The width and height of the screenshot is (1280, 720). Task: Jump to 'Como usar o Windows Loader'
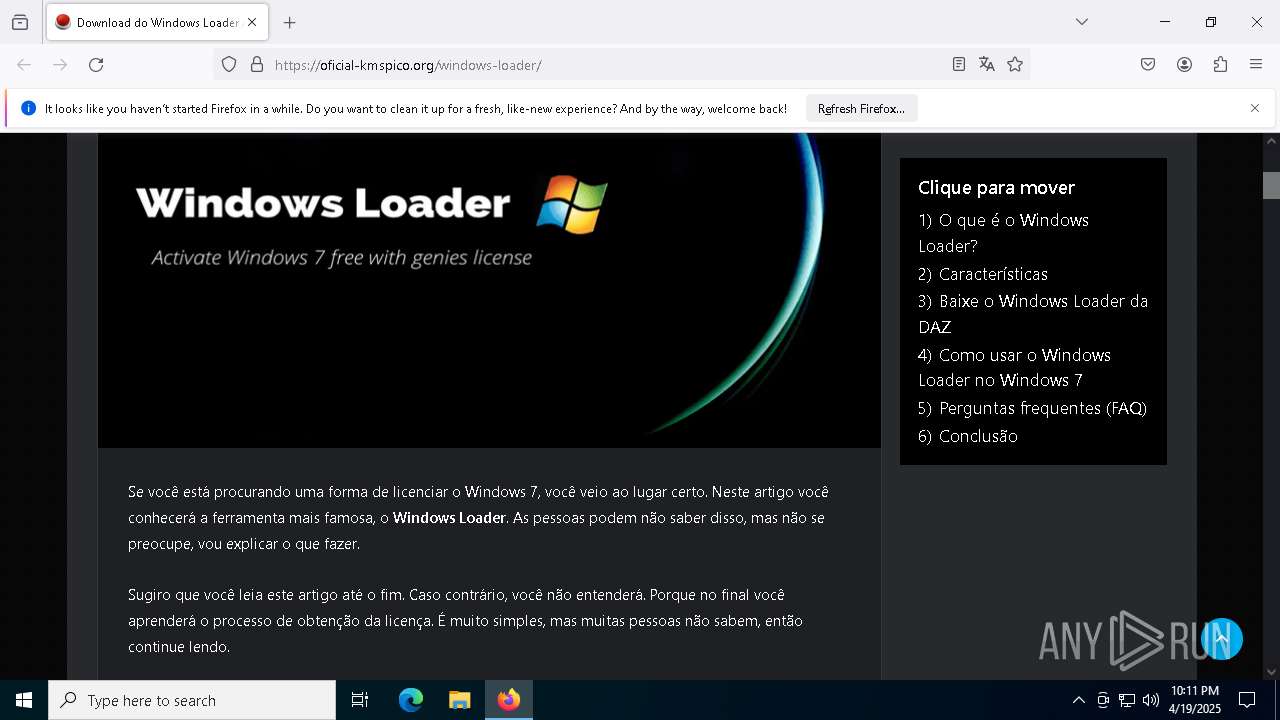pyautogui.click(x=1014, y=367)
